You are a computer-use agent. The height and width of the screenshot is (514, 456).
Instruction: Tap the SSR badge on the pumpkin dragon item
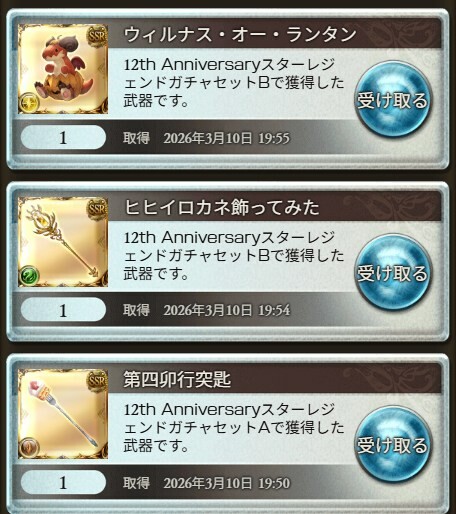point(97,36)
